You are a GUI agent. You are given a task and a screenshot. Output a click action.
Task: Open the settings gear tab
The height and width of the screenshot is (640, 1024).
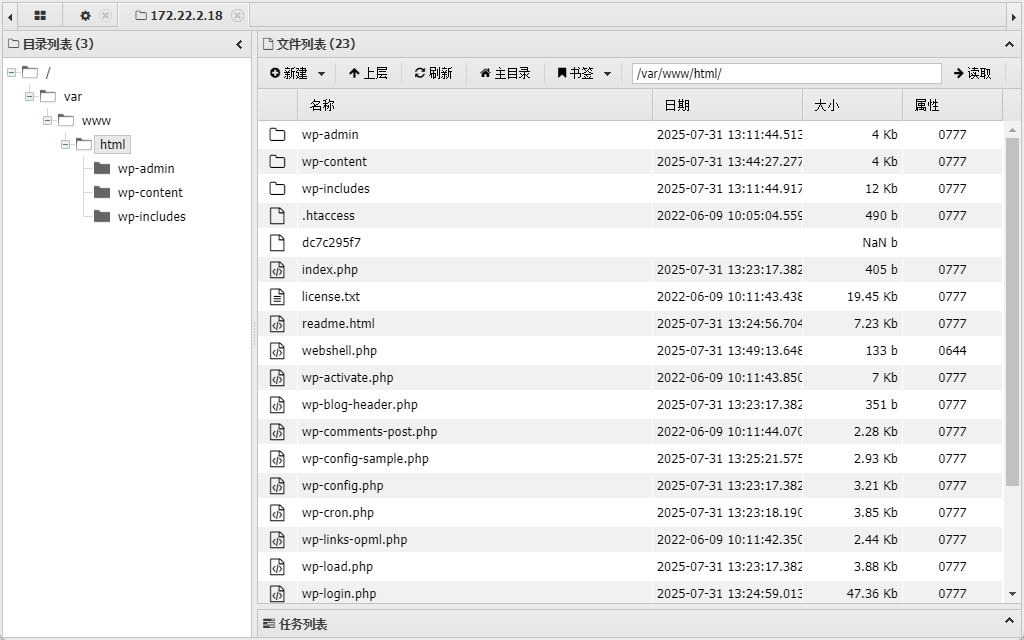click(85, 16)
